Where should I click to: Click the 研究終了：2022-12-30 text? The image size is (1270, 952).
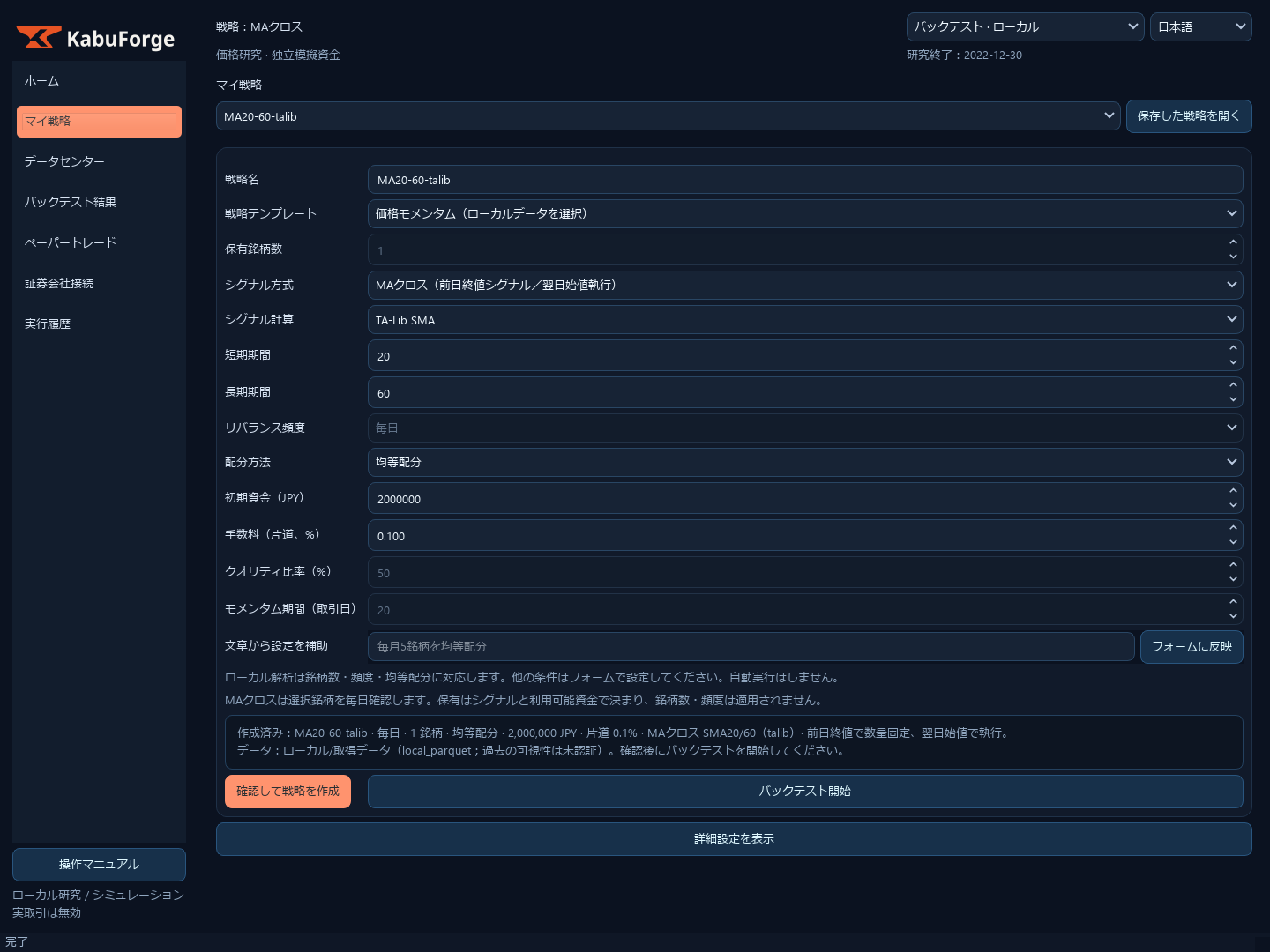pos(964,56)
